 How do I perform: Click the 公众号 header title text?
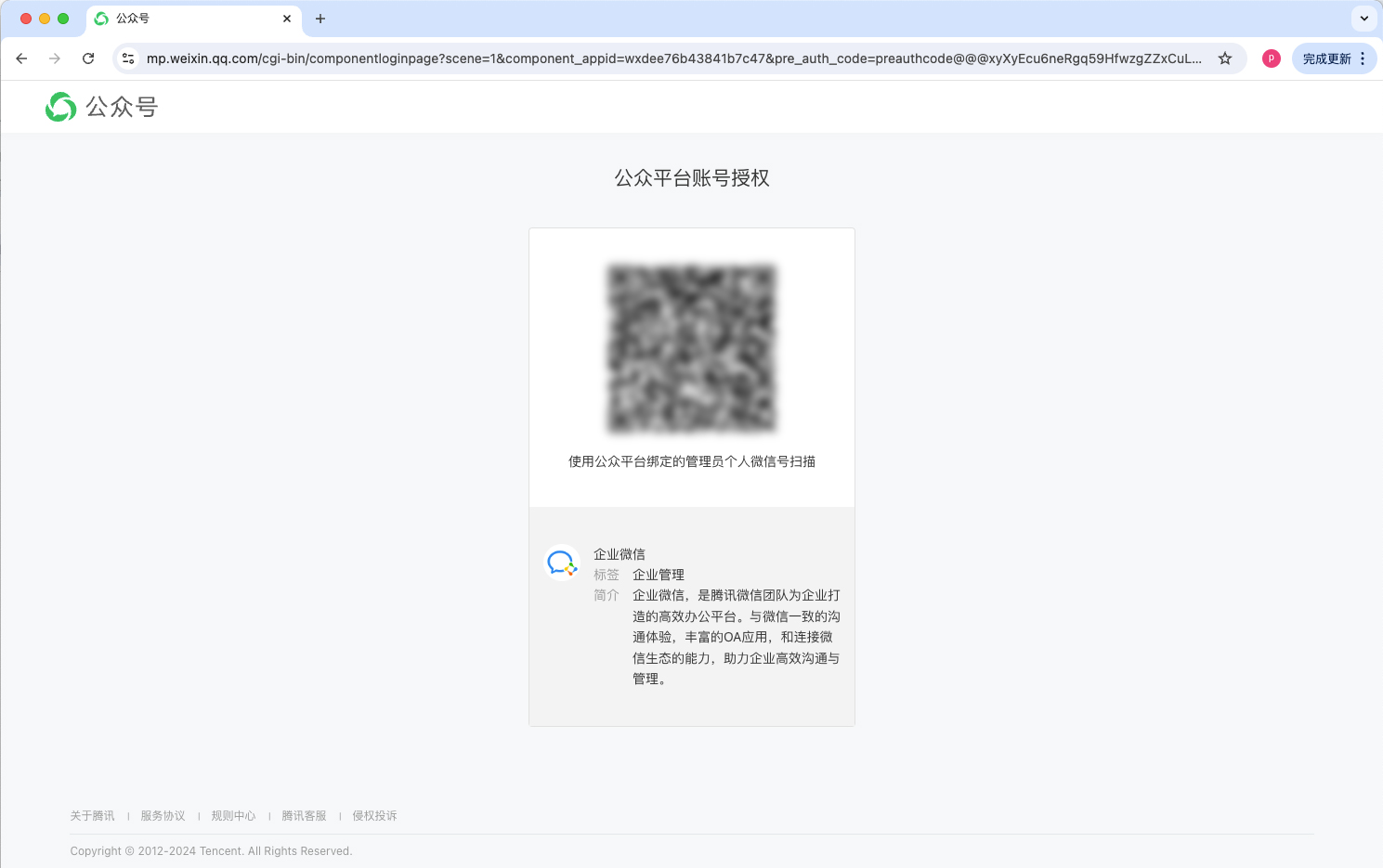122,107
